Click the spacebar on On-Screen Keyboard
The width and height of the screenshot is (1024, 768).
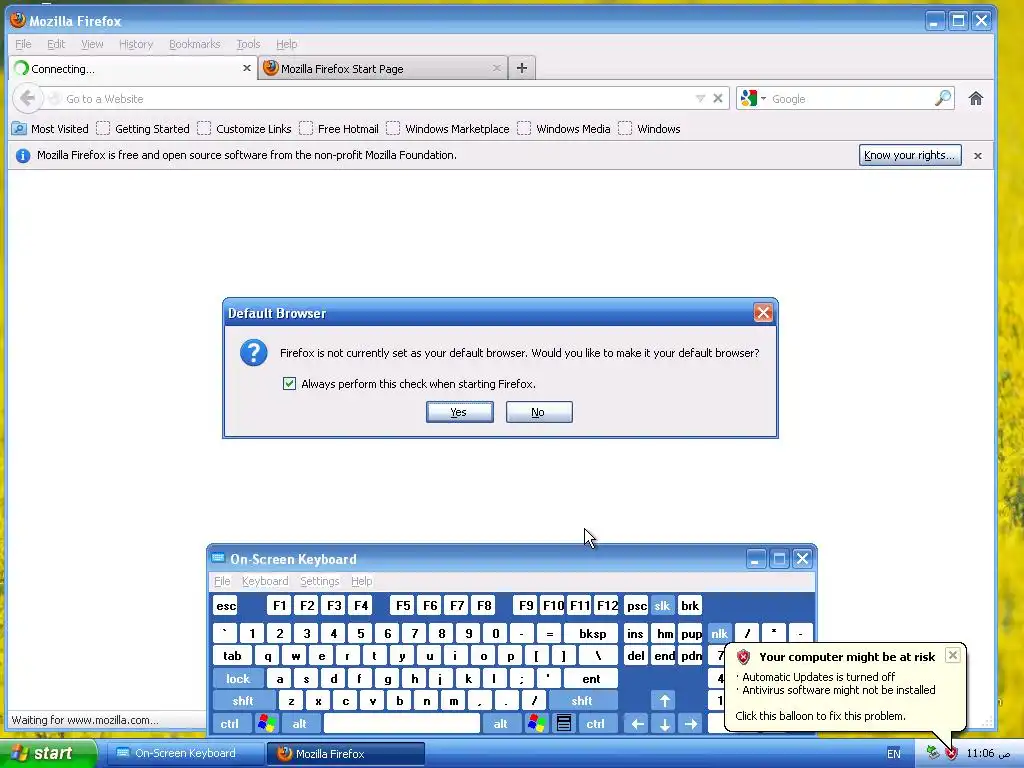click(402, 724)
